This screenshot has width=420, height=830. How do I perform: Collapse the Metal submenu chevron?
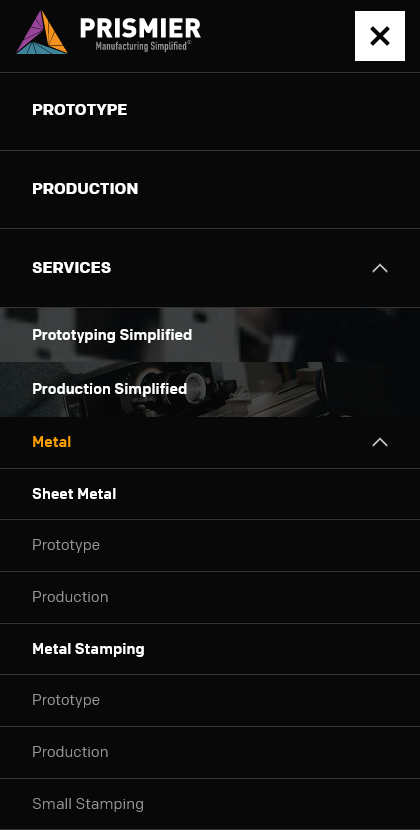(380, 442)
